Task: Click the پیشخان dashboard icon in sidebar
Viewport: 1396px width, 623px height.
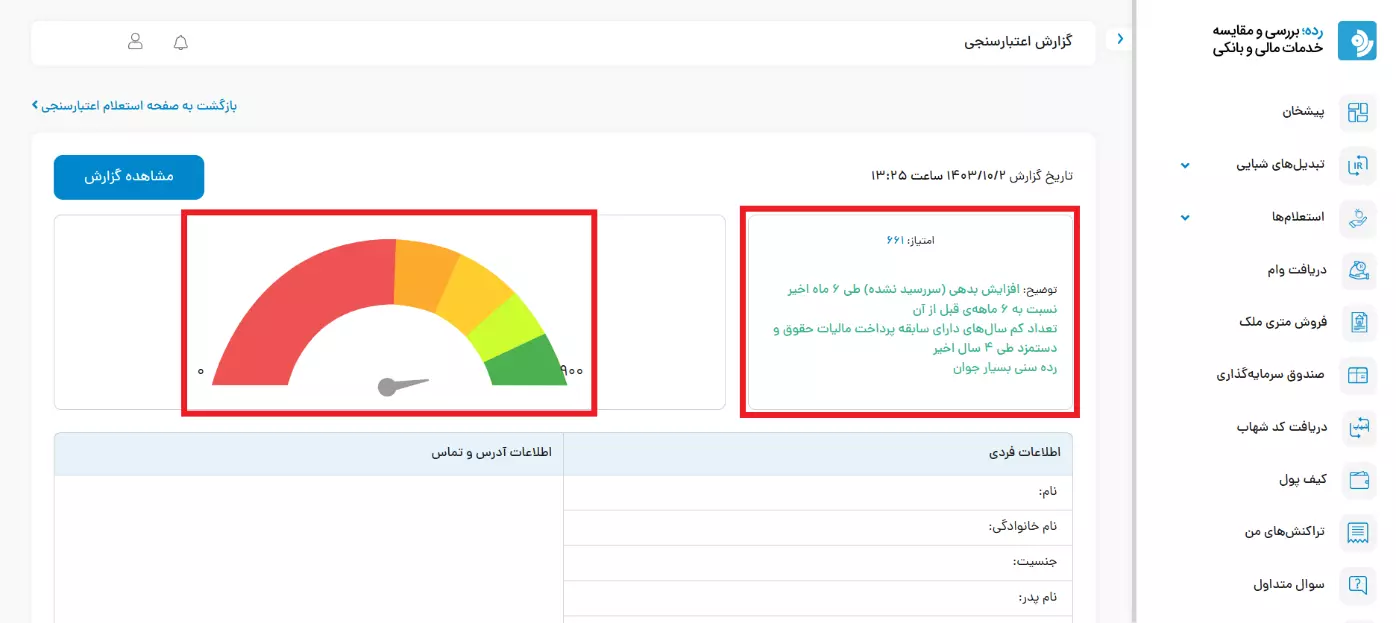Action: [1357, 112]
